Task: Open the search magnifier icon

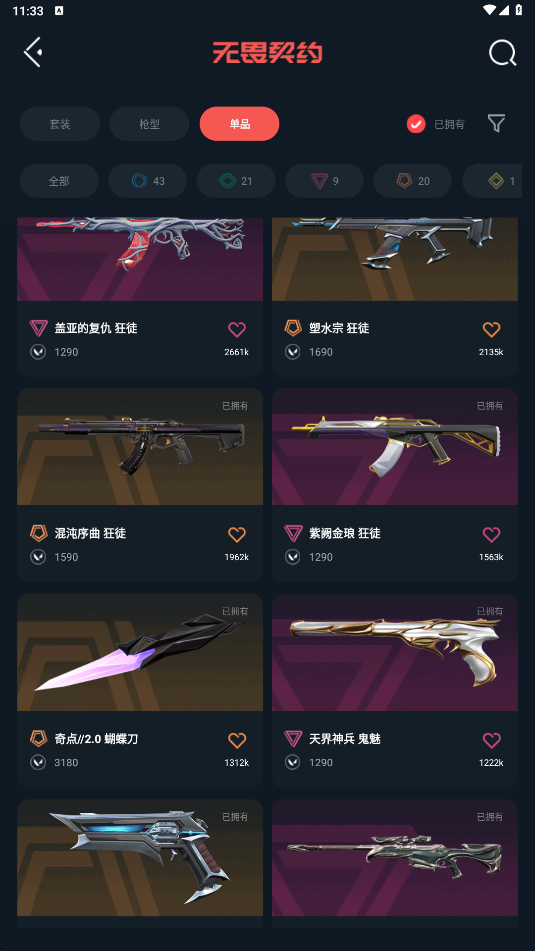Action: click(502, 53)
